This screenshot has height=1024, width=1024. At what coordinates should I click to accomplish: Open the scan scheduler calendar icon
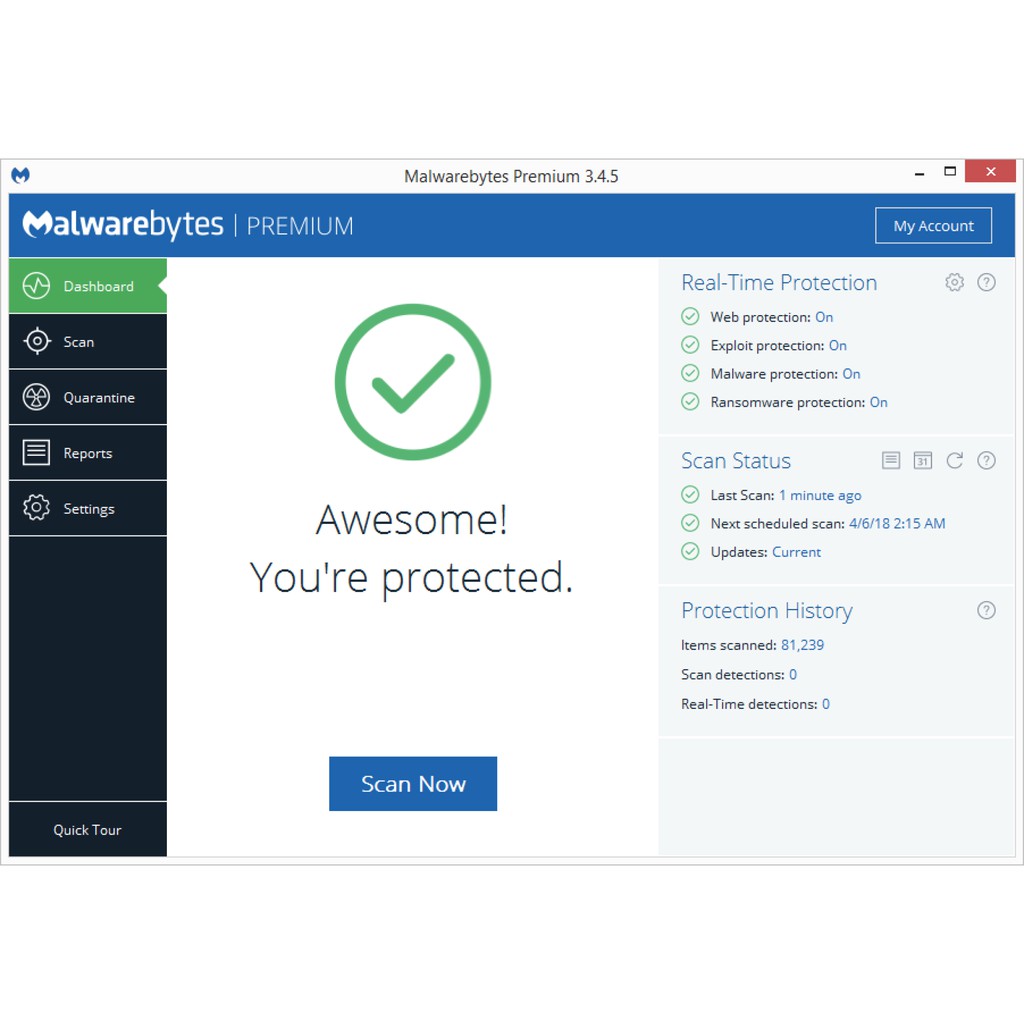[x=922, y=460]
